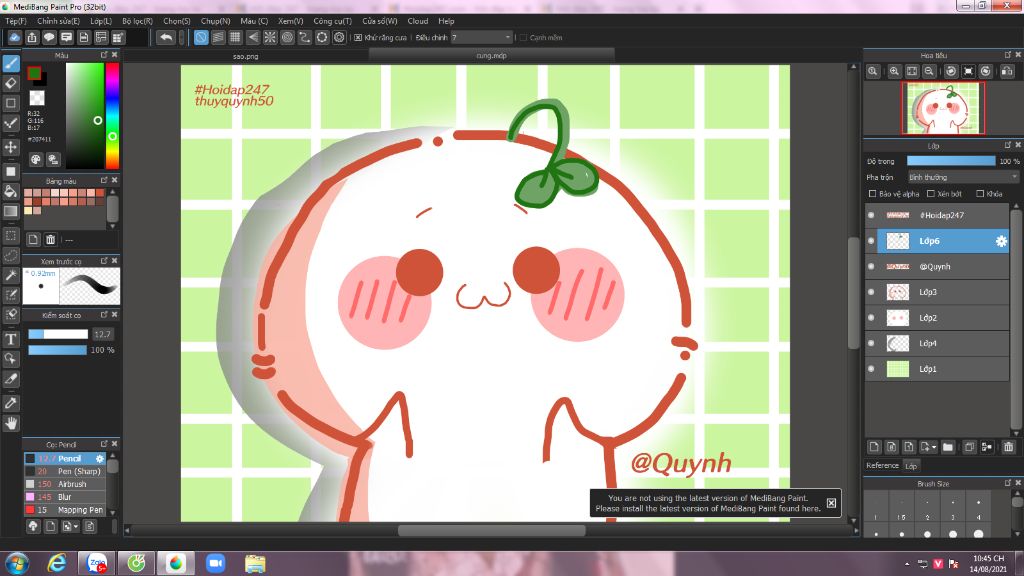
Task: Open Pencil brush settings gear
Action: click(100, 458)
